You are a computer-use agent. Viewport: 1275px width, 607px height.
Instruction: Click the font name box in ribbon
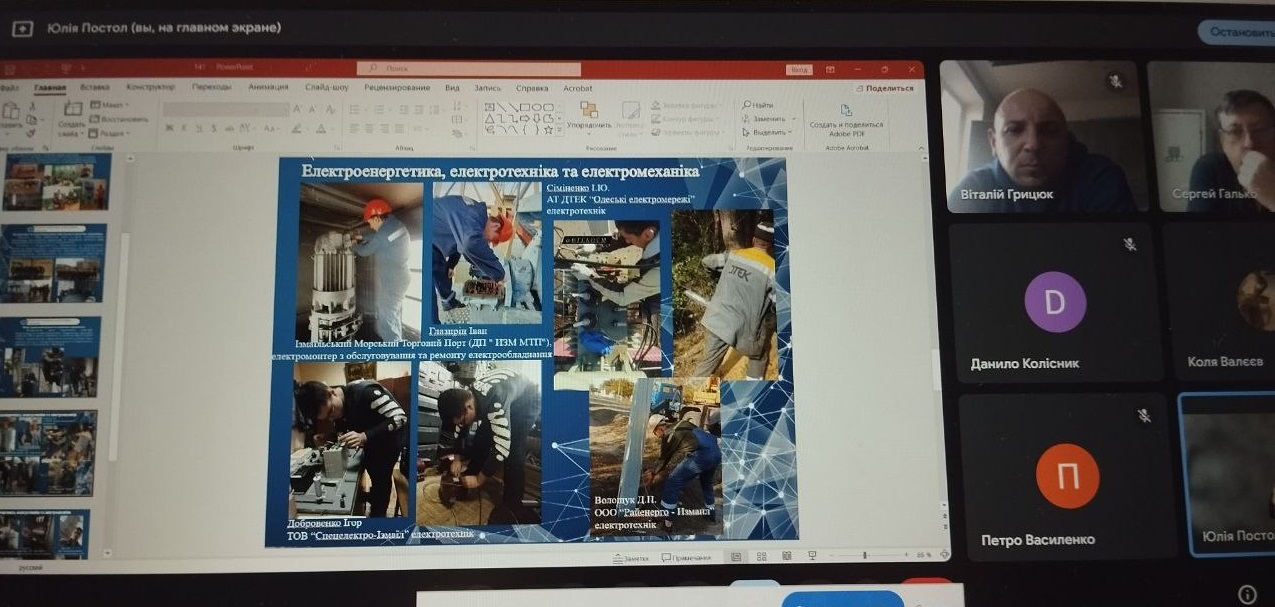[x=213, y=109]
